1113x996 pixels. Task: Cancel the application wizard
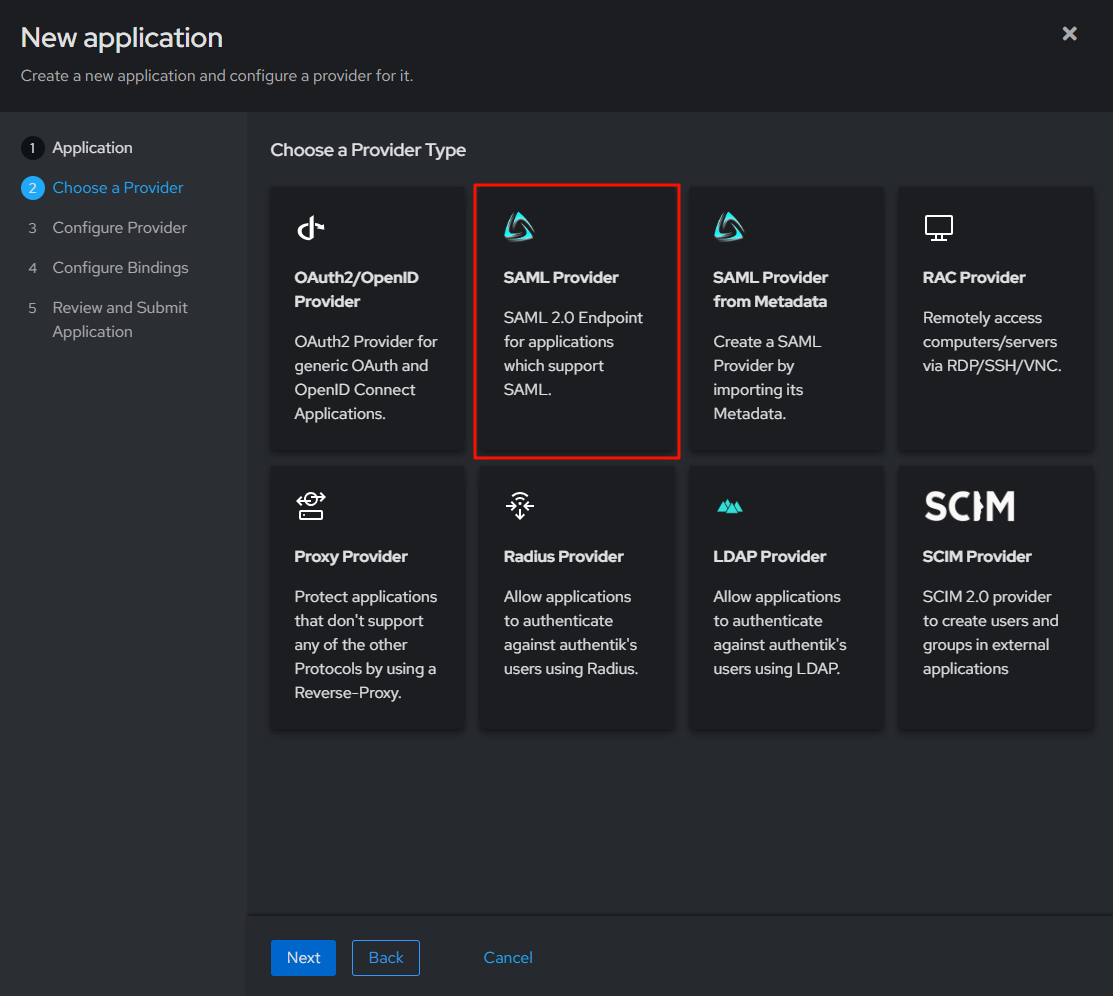(x=508, y=958)
